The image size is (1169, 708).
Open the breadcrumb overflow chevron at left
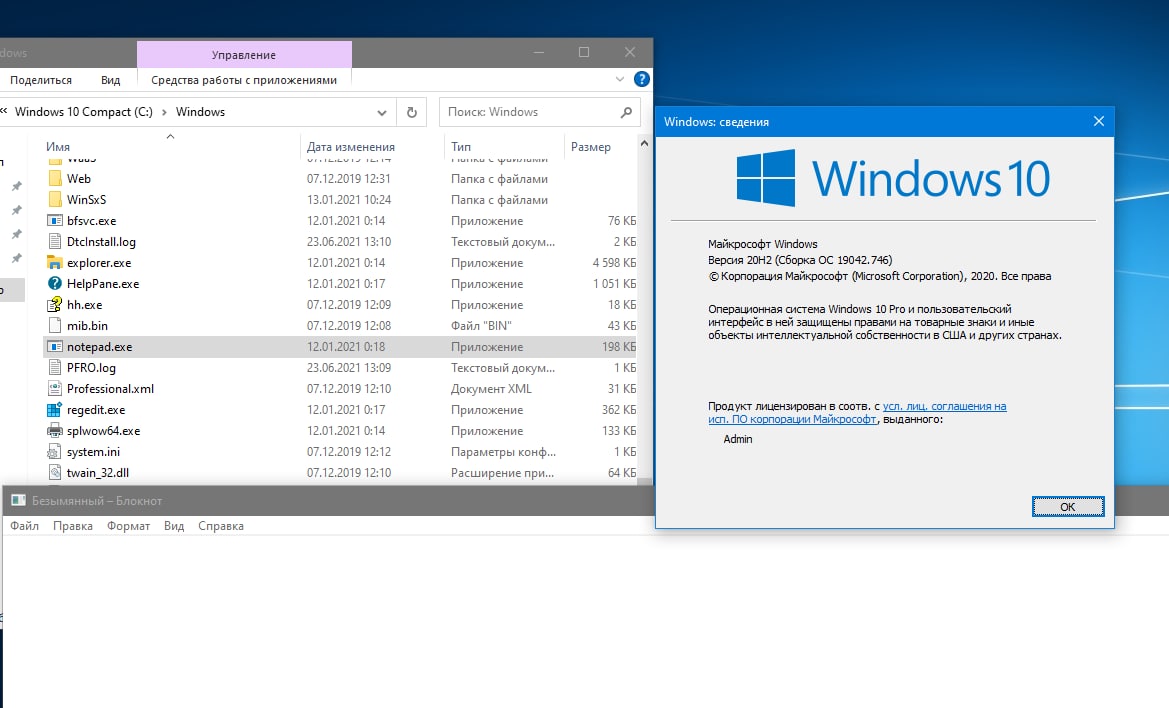[x=4, y=111]
